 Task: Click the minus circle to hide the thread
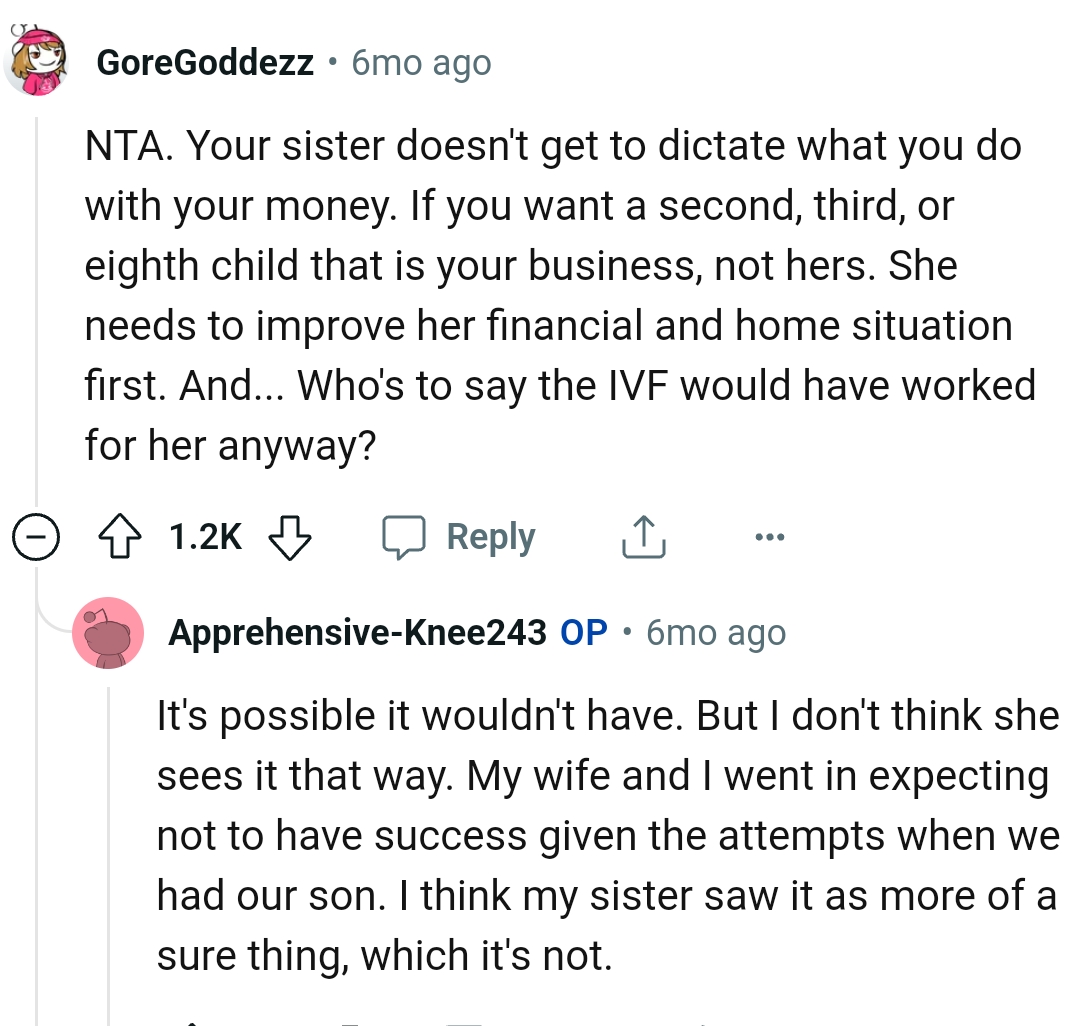pyautogui.click(x=36, y=537)
